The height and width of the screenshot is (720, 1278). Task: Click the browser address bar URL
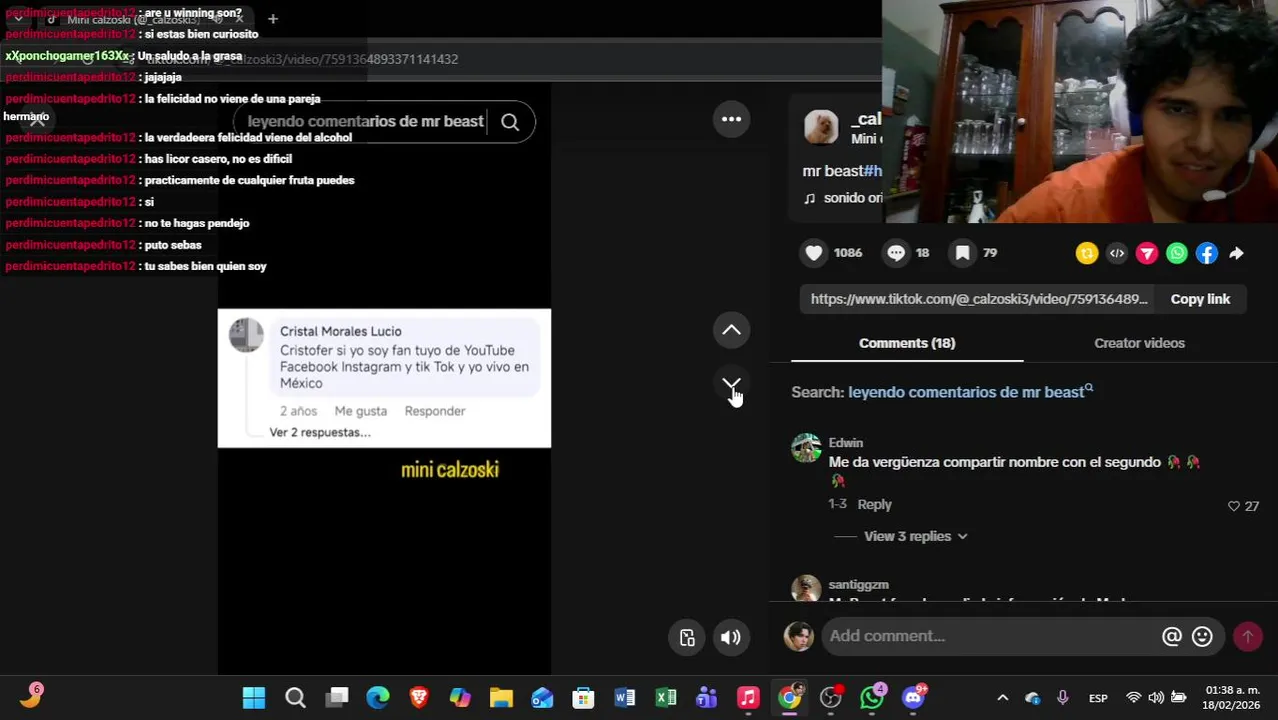tap(302, 59)
